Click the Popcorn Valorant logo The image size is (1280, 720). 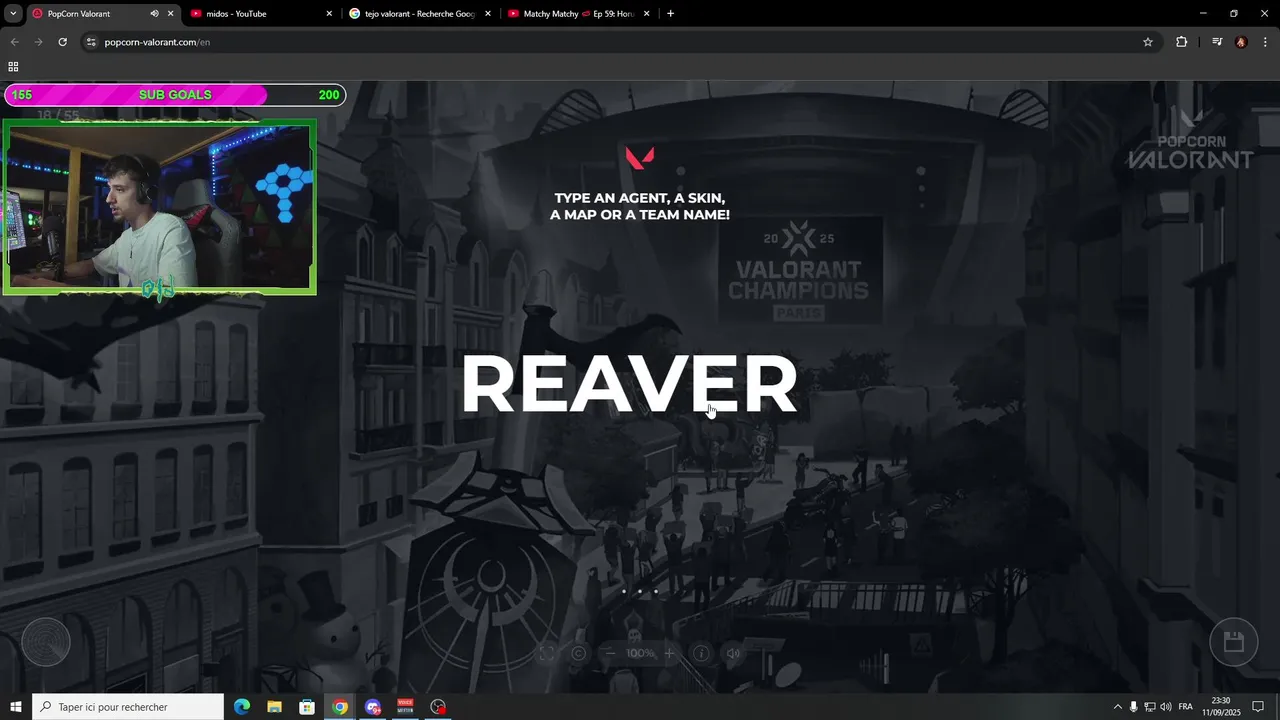(x=1190, y=139)
